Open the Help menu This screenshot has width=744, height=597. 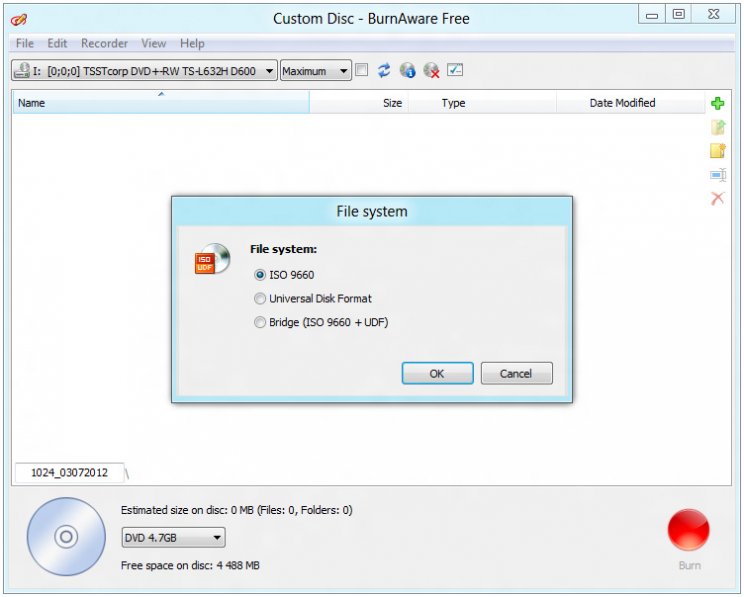click(192, 43)
